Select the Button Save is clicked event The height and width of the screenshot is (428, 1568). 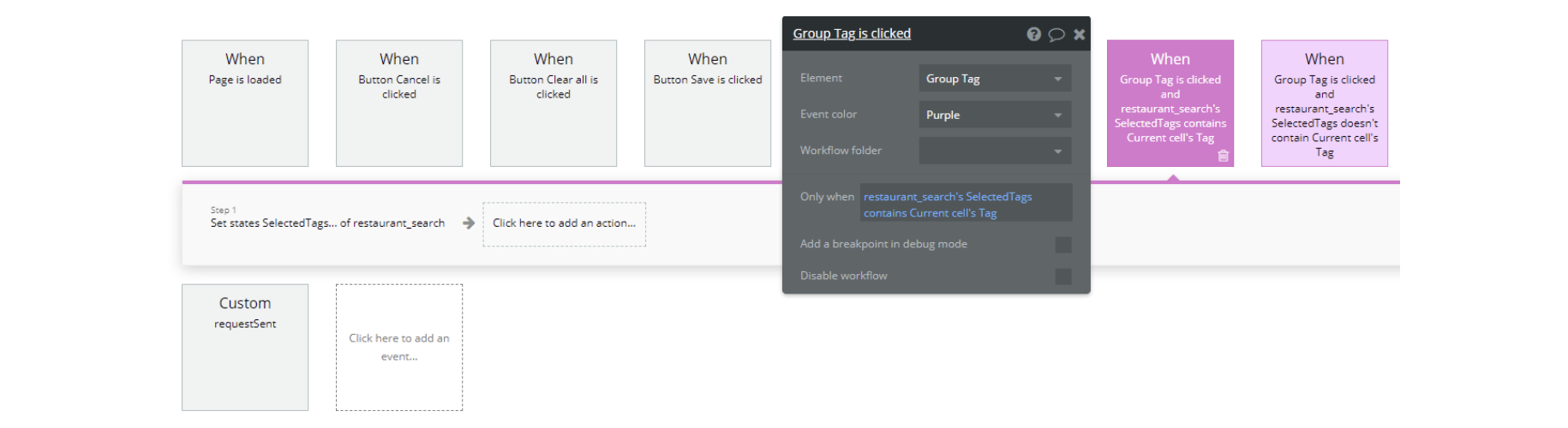pyautogui.click(x=708, y=103)
